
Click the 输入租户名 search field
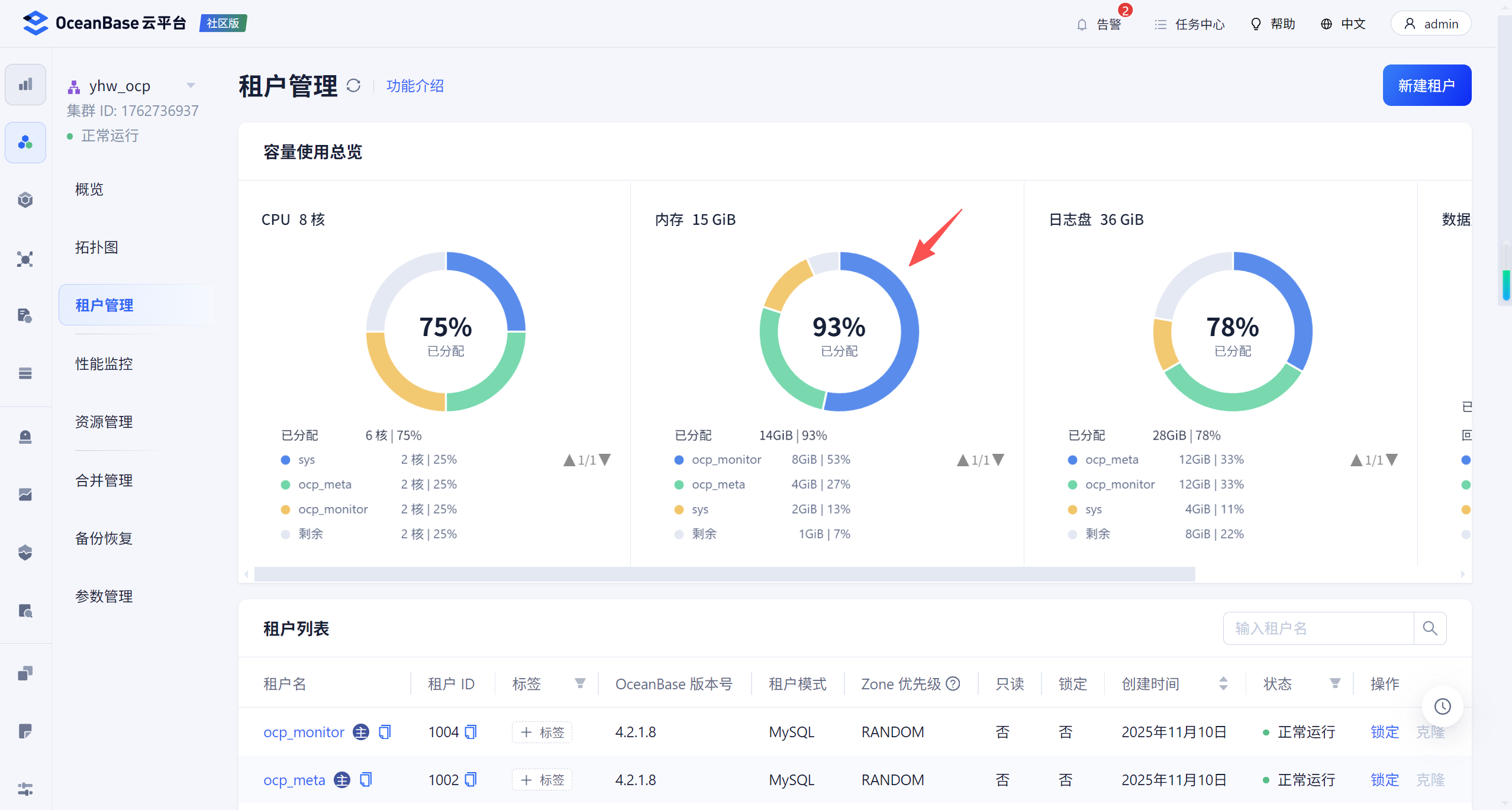[1318, 628]
